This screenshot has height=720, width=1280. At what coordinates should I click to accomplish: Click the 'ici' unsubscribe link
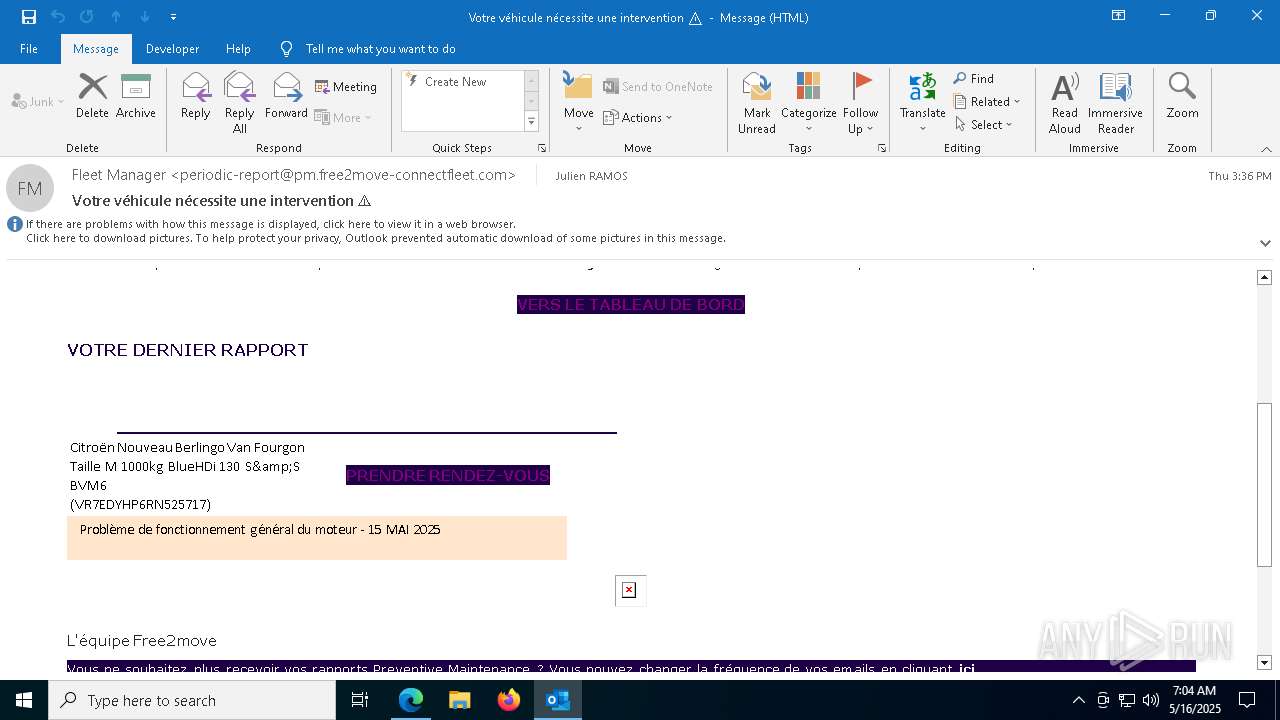point(966,668)
